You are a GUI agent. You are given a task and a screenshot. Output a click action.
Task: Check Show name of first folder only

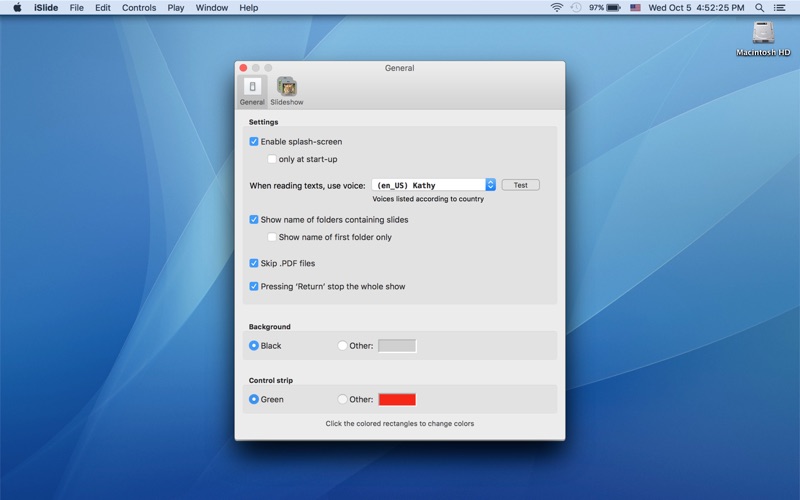272,237
